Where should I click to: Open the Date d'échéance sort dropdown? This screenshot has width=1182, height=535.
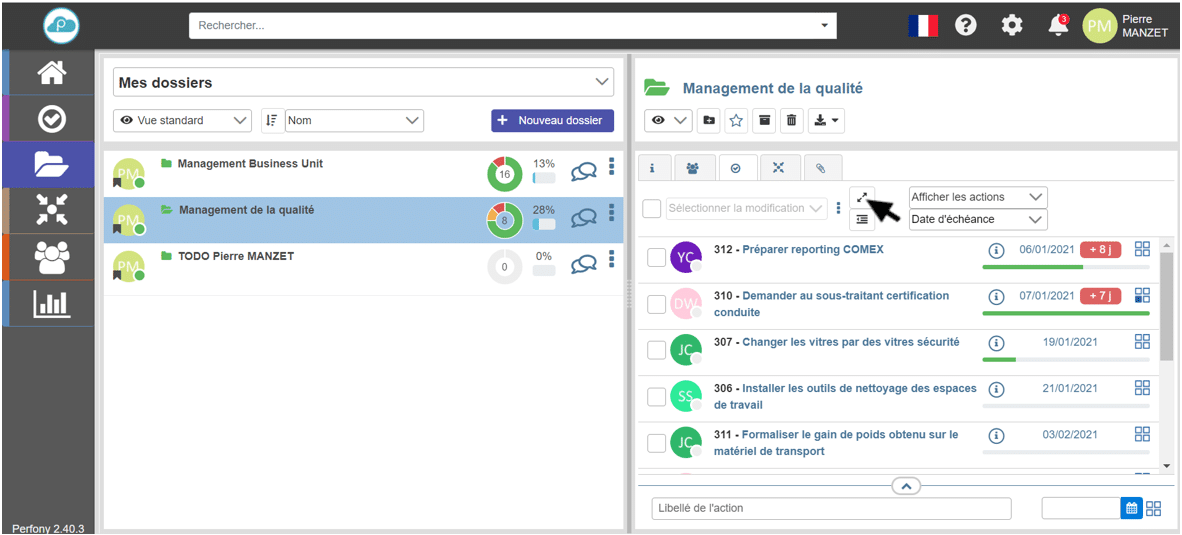click(x=977, y=219)
